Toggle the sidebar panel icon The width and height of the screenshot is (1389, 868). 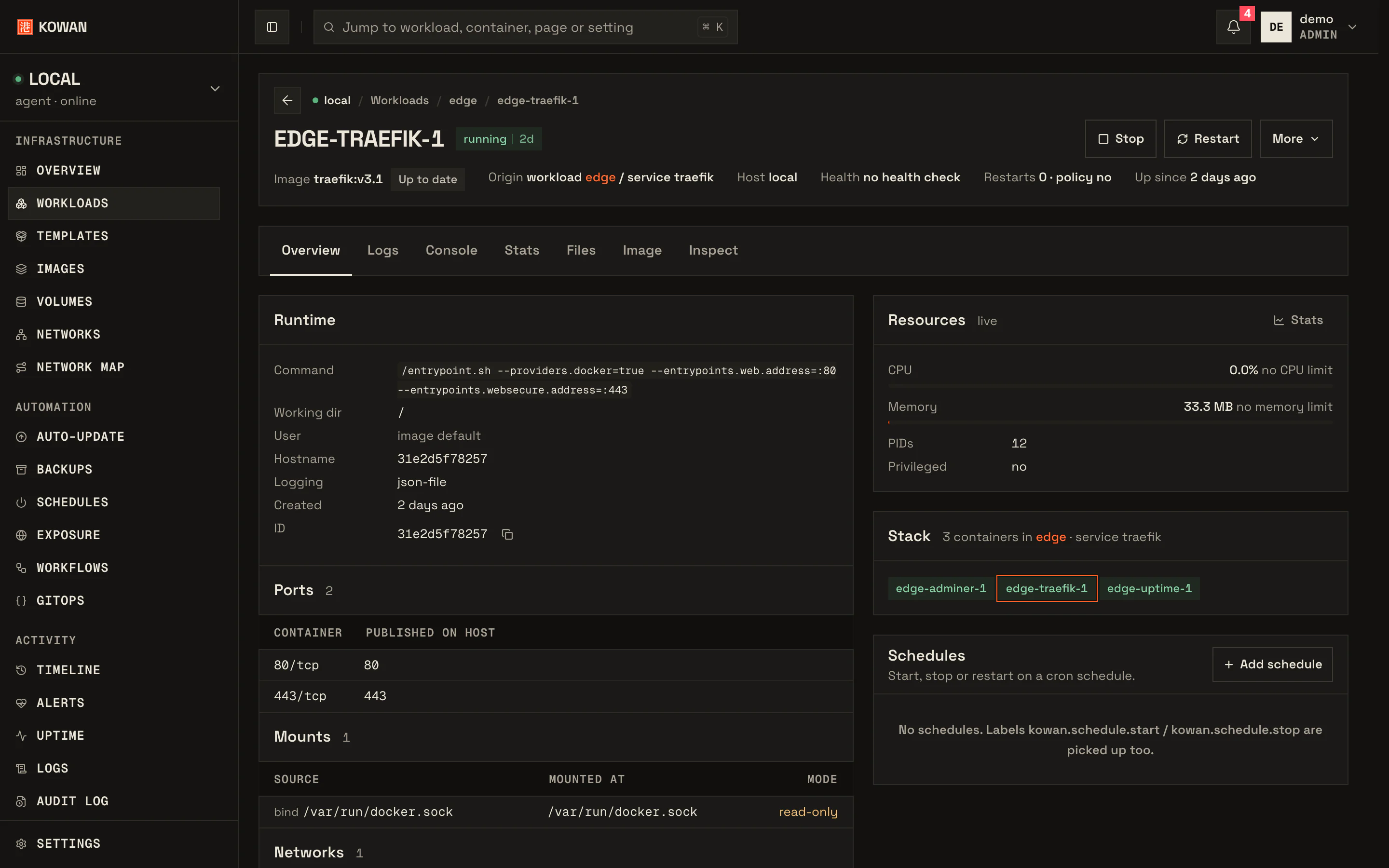pyautogui.click(x=272, y=27)
